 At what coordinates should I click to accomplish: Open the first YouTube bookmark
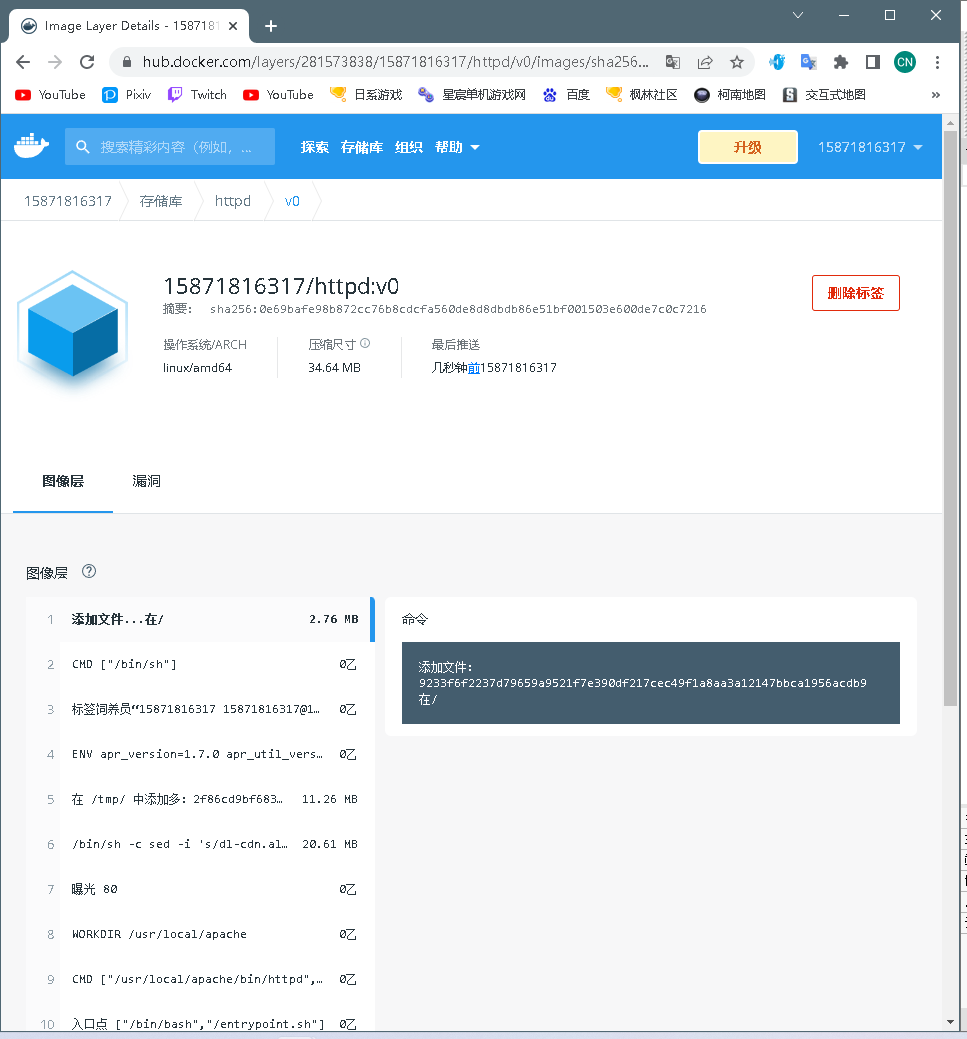tap(50, 95)
